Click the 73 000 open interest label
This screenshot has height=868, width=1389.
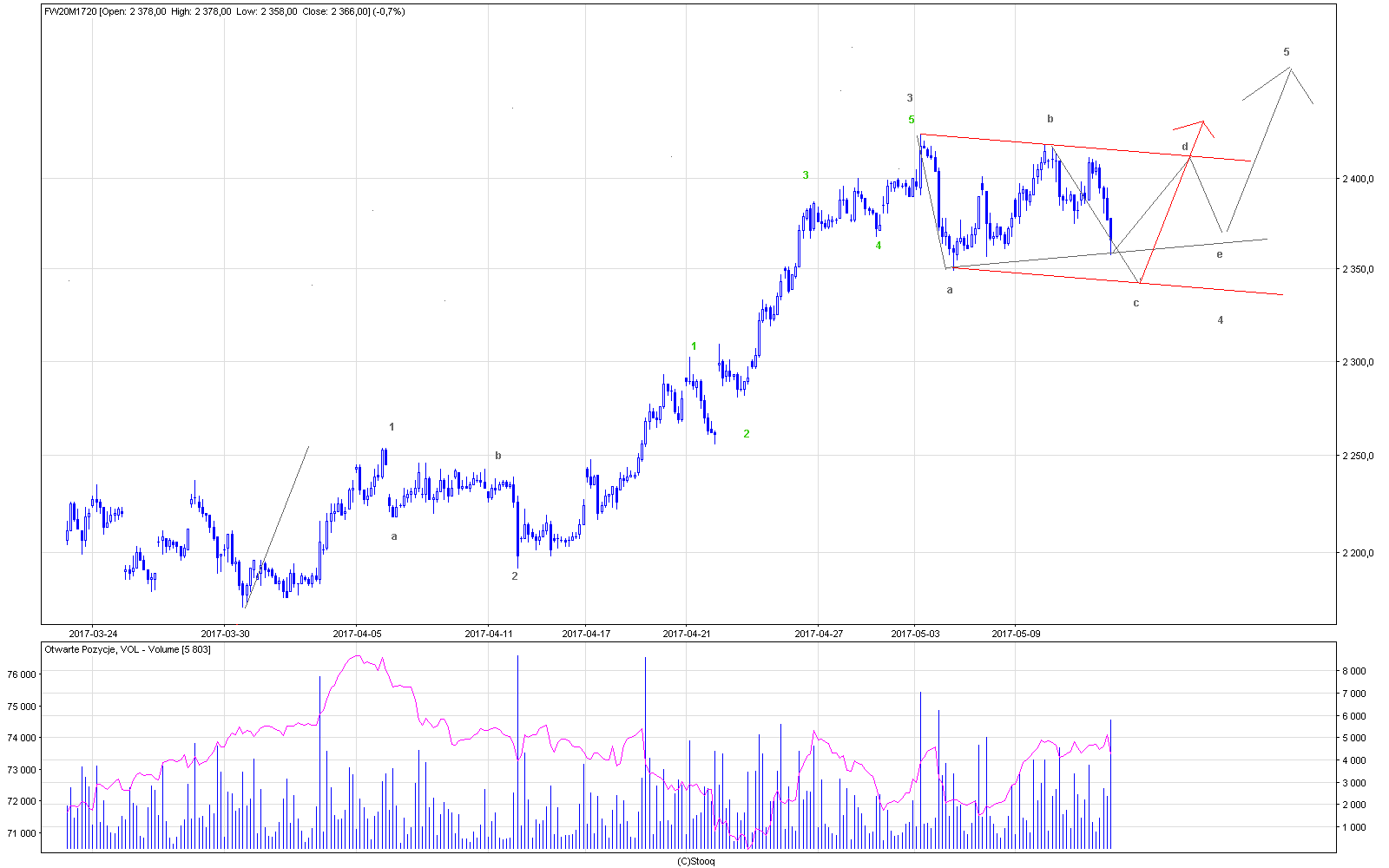(22, 770)
